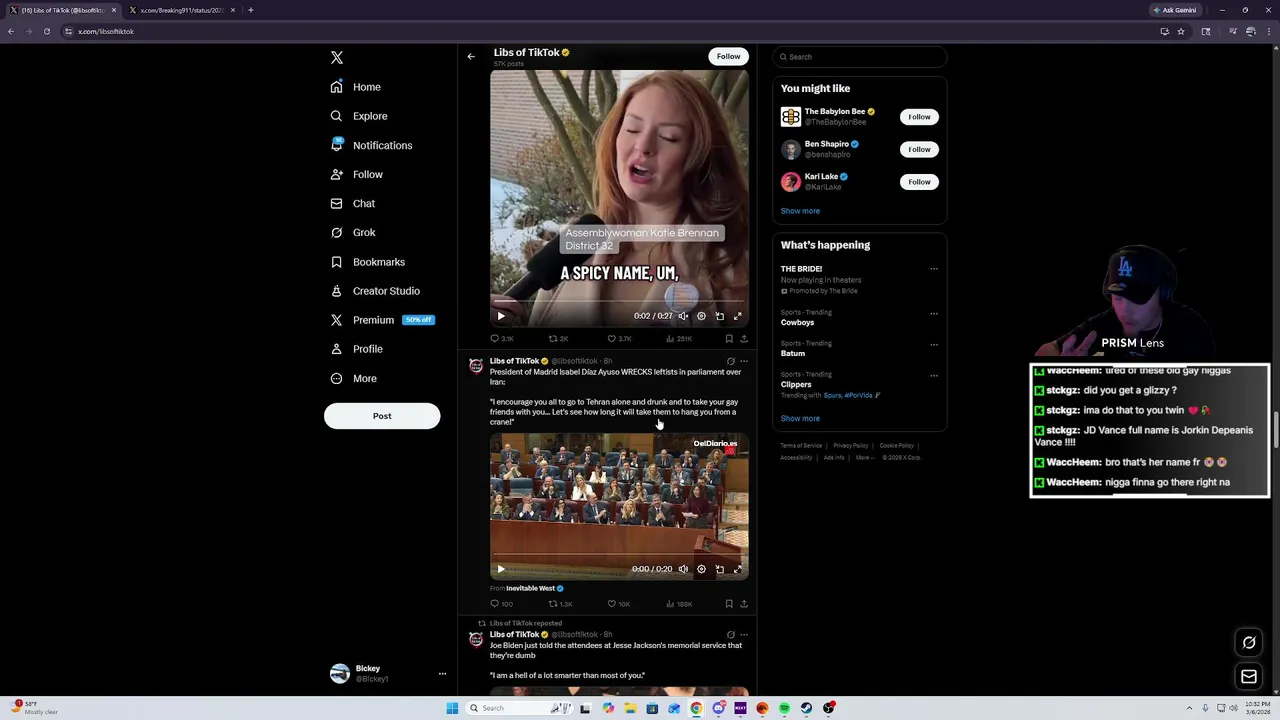Play the Madrid parliament video
The image size is (1280, 720).
[x=501, y=569]
